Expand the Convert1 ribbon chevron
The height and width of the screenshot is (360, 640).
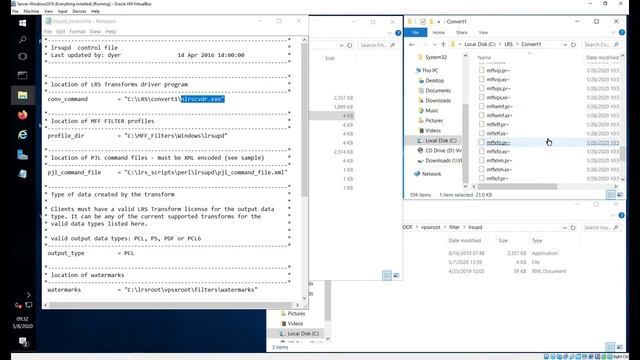click(613, 32)
